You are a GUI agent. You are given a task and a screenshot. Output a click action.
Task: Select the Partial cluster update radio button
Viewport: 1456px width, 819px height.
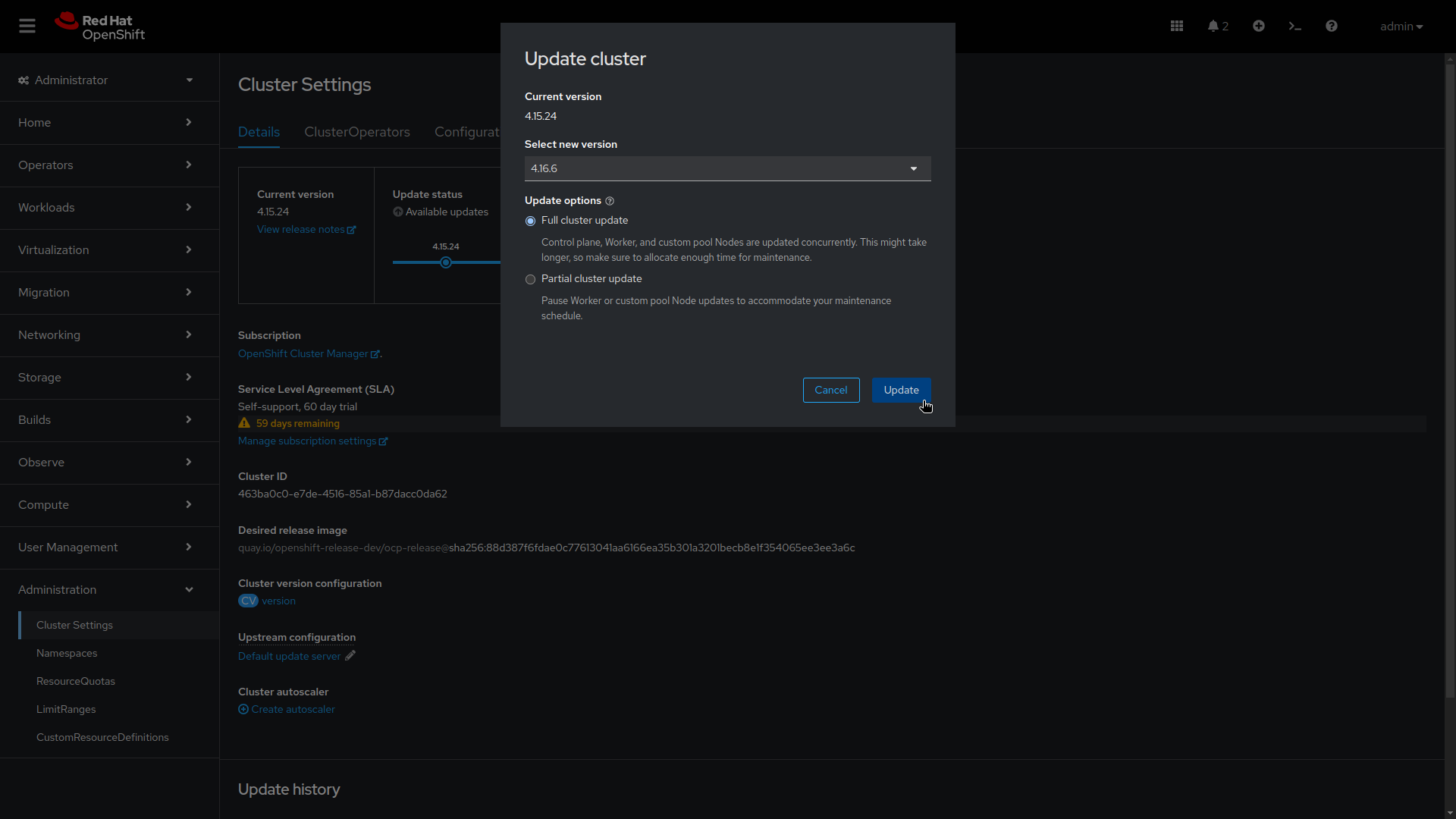point(530,280)
